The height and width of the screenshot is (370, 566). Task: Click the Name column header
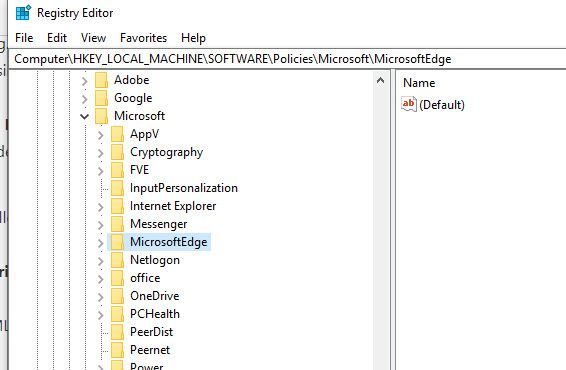(x=419, y=83)
